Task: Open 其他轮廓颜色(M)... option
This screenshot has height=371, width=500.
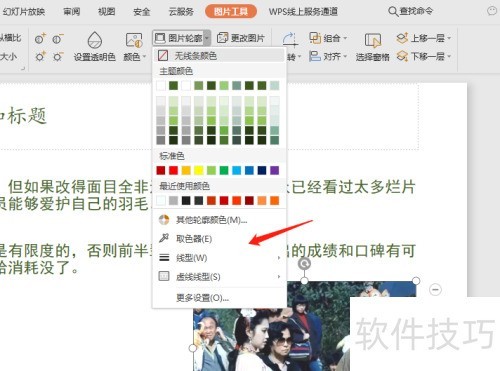Action: [220, 220]
